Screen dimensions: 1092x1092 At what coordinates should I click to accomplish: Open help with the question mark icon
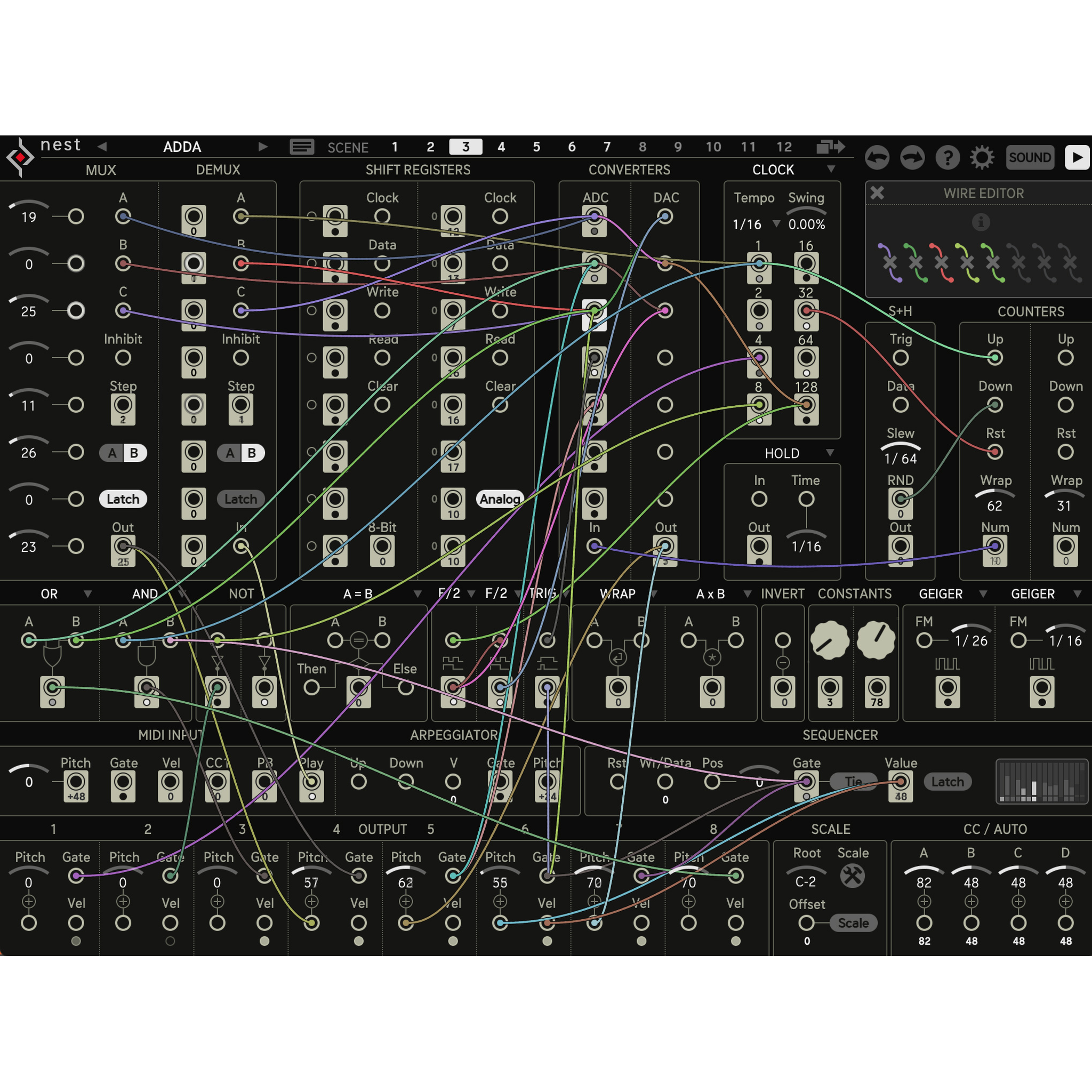[x=948, y=157]
